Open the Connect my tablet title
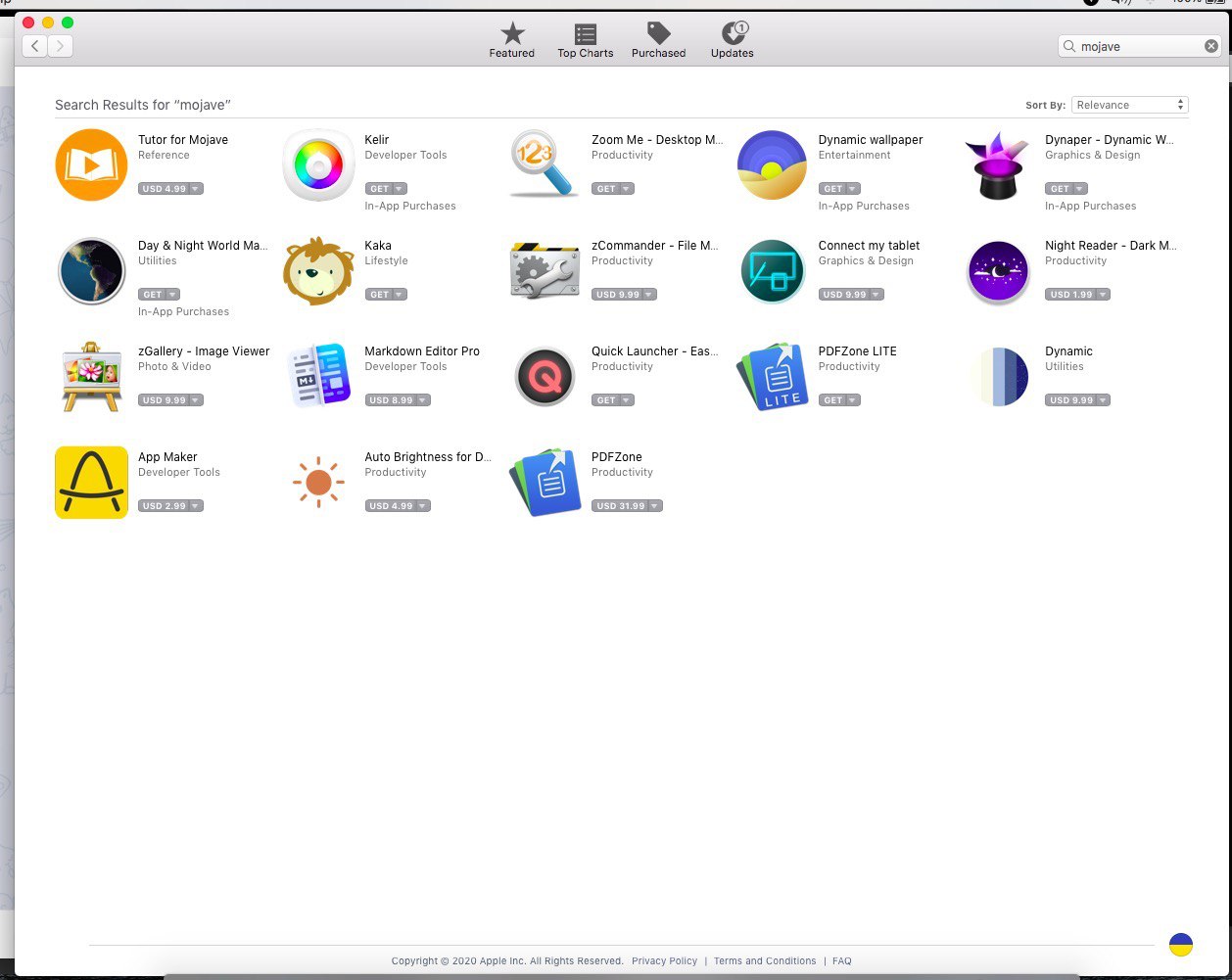The height and width of the screenshot is (980, 1232). coord(869,246)
